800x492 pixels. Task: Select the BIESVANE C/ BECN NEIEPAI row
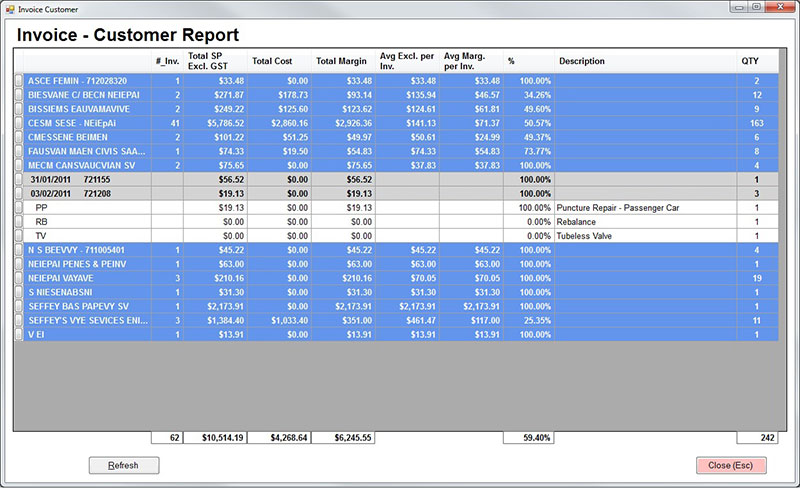pyautogui.click(x=396, y=95)
